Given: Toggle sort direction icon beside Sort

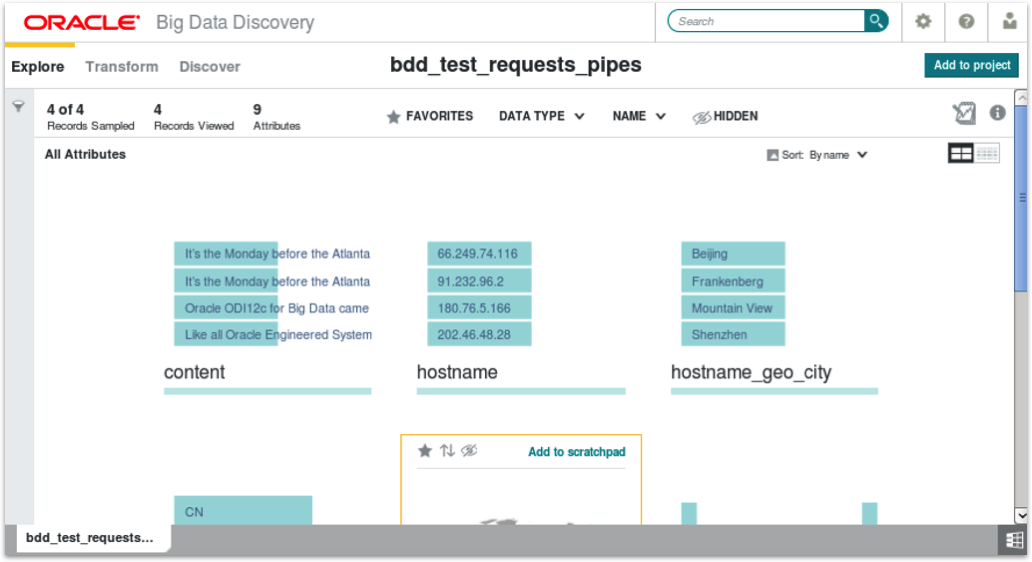Looking at the screenshot, I should (x=773, y=155).
